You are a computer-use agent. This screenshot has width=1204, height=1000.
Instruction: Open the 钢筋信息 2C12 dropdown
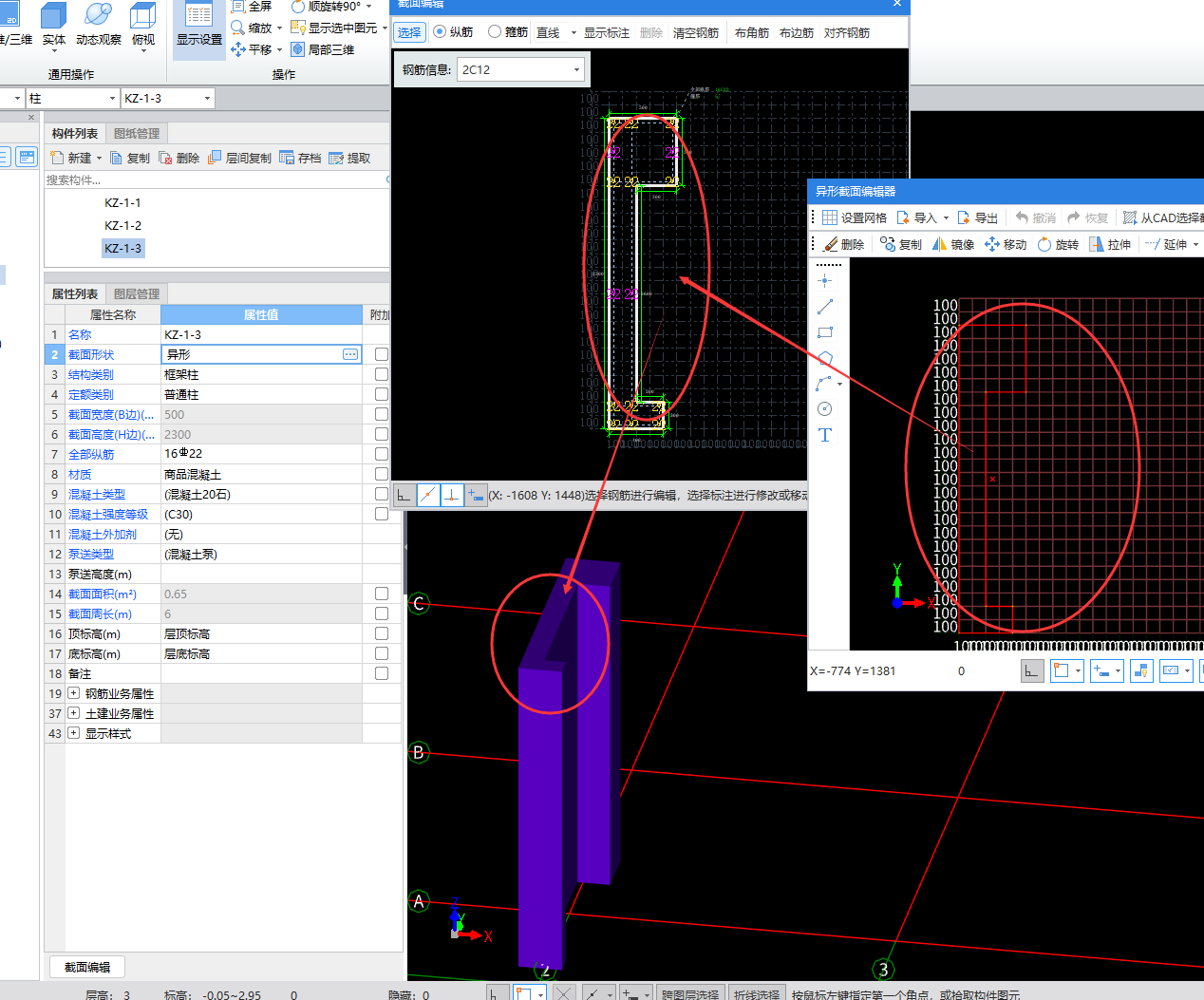point(576,70)
